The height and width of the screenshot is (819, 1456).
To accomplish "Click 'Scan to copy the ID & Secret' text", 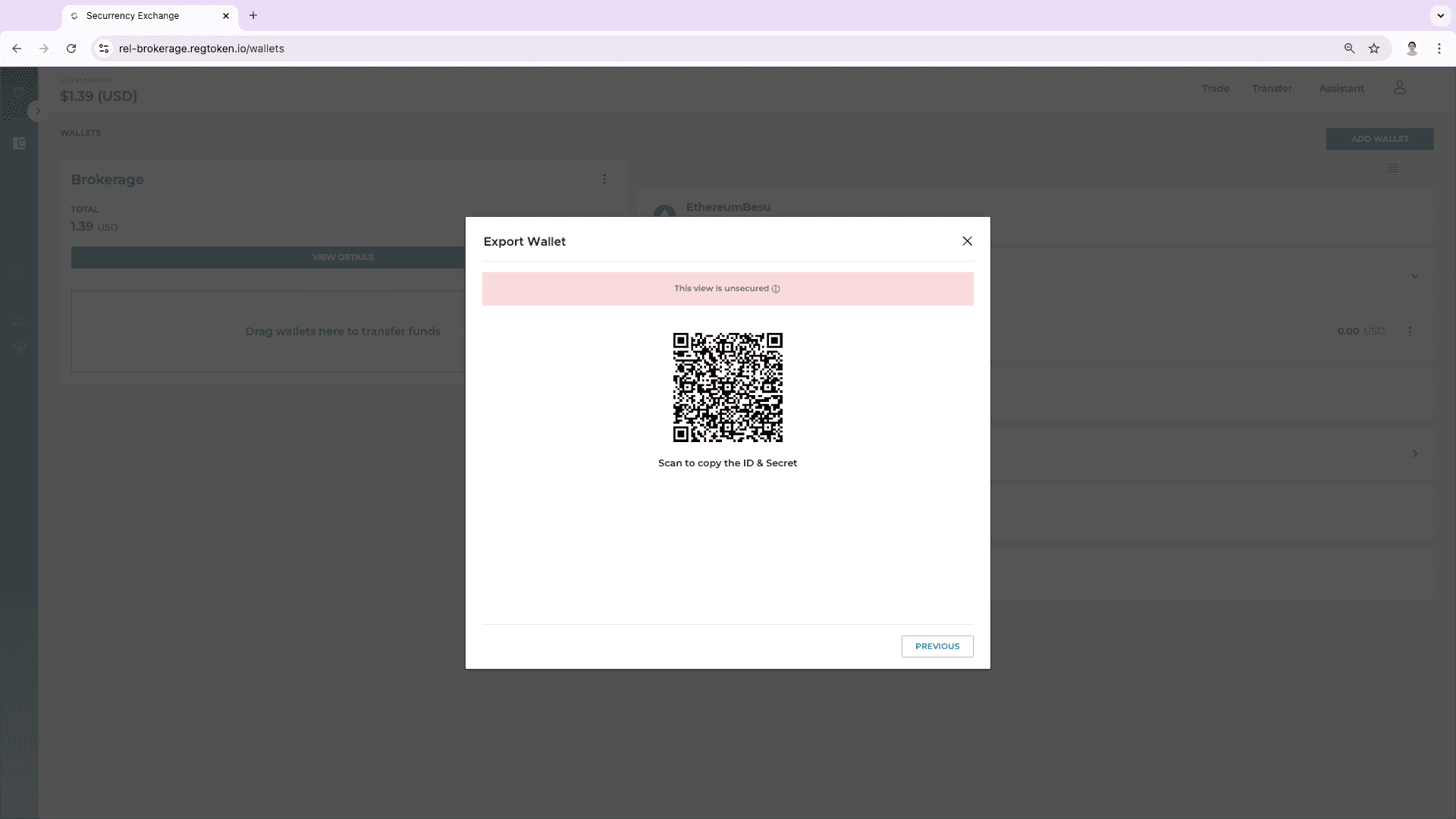I will pyautogui.click(x=728, y=463).
